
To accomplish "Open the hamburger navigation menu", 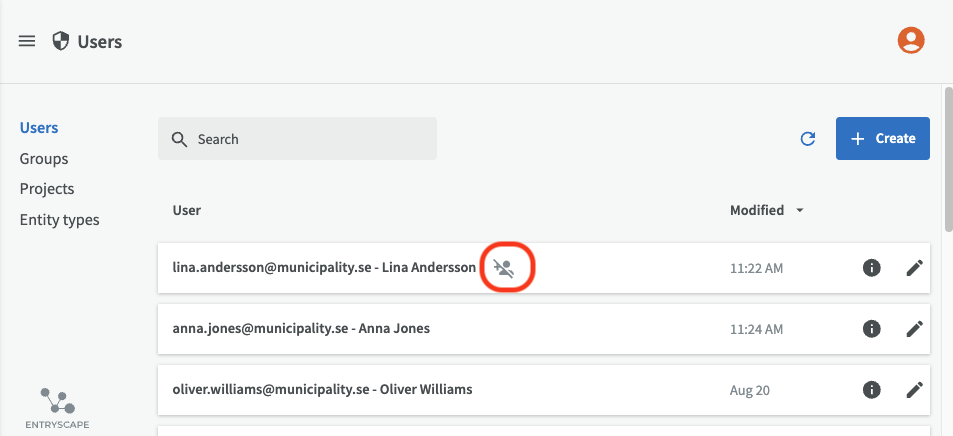I will (27, 41).
